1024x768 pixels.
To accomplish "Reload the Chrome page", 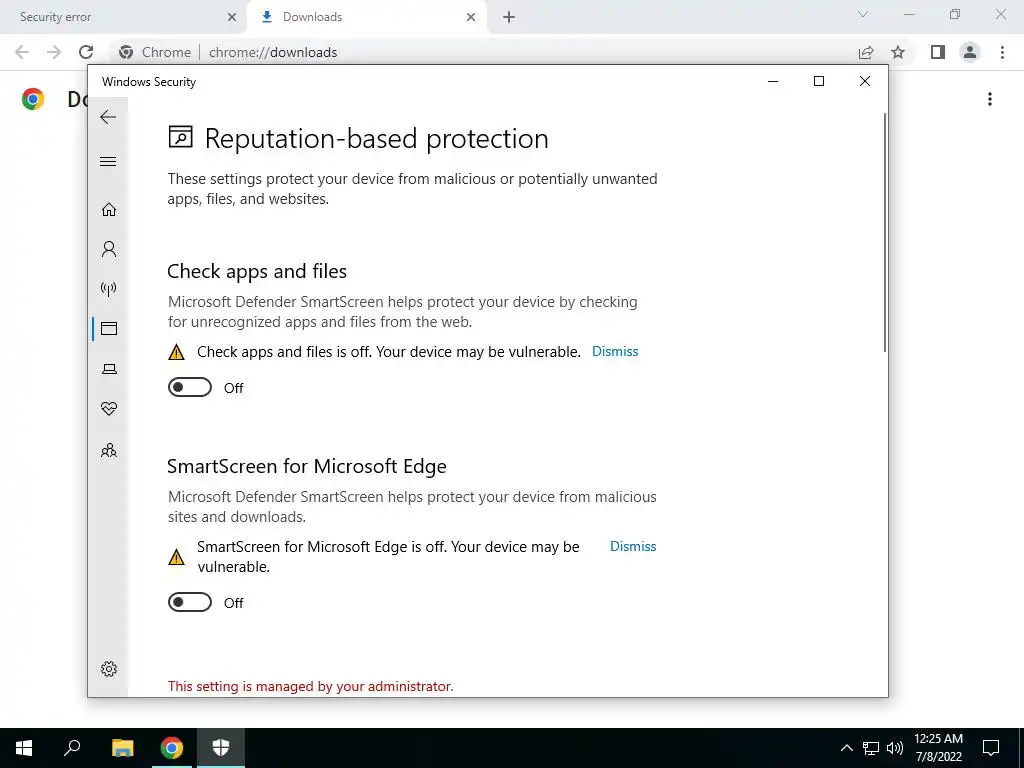I will 86,52.
